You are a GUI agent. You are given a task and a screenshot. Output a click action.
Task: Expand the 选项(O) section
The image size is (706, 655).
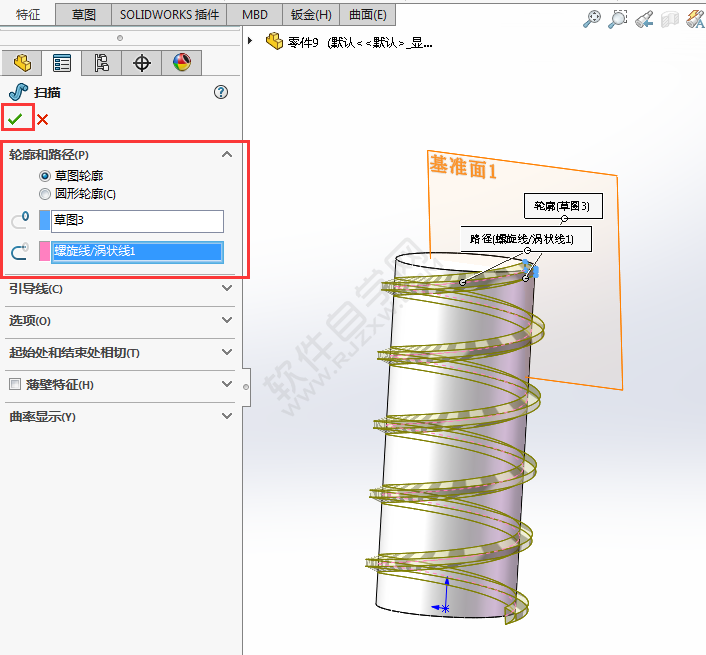(x=227, y=320)
